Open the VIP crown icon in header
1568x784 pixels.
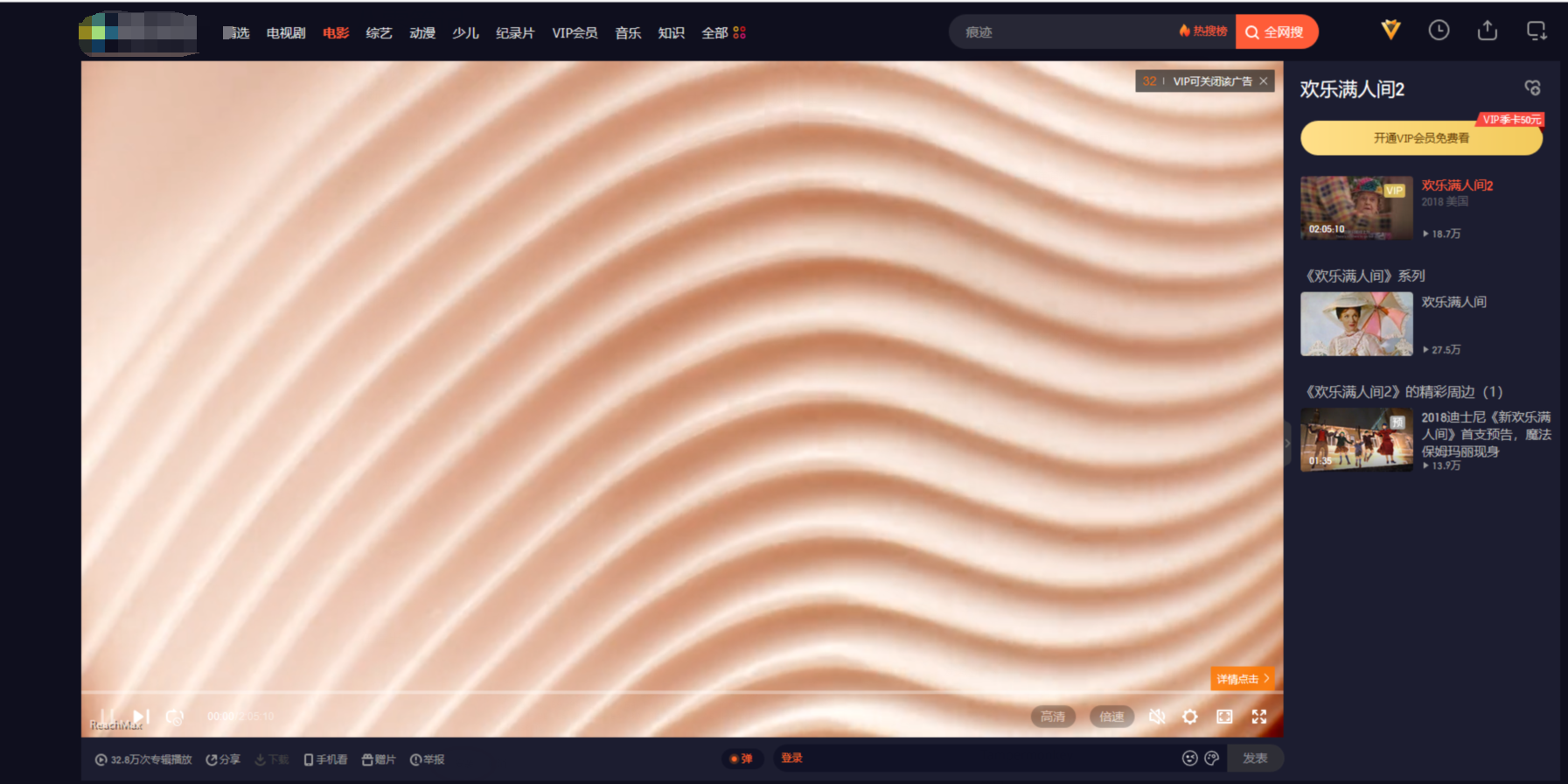1390,31
